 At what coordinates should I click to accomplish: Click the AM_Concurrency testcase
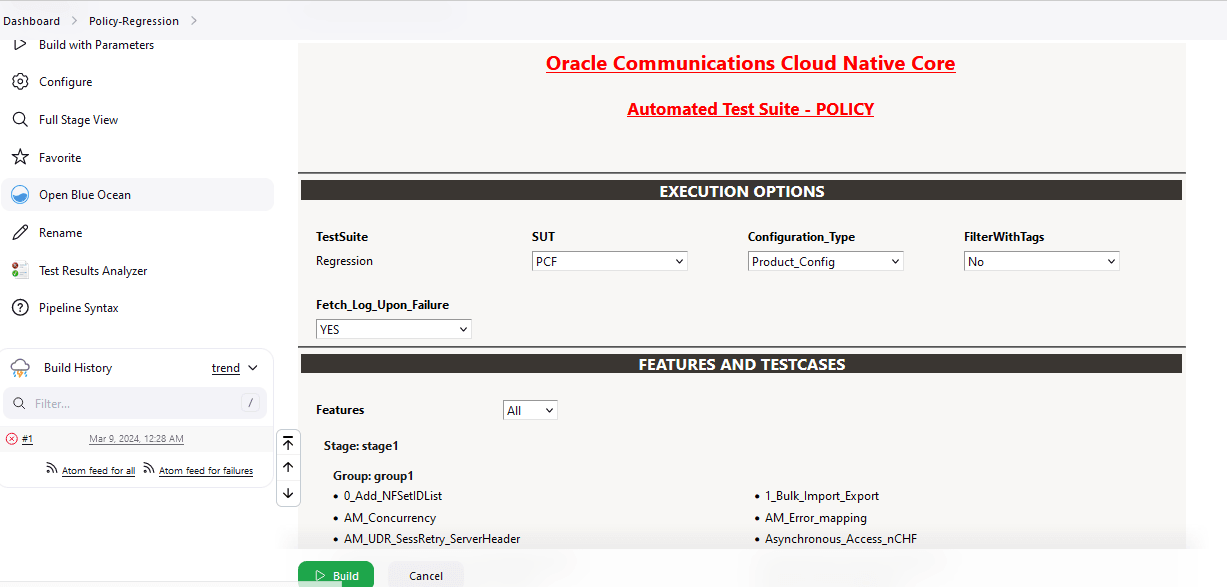coord(390,518)
